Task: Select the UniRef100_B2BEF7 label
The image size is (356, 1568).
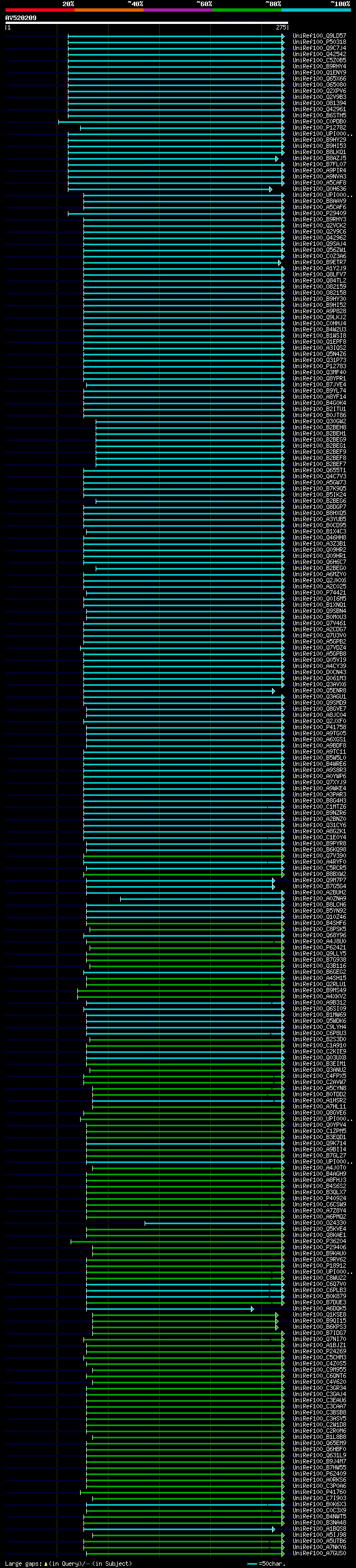Action: (319, 464)
